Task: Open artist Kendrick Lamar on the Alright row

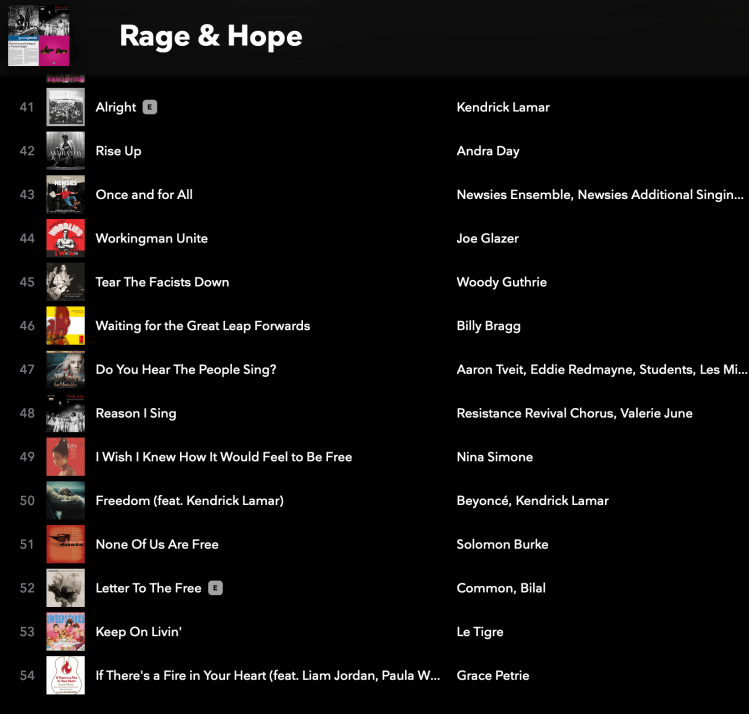Action: click(x=503, y=107)
